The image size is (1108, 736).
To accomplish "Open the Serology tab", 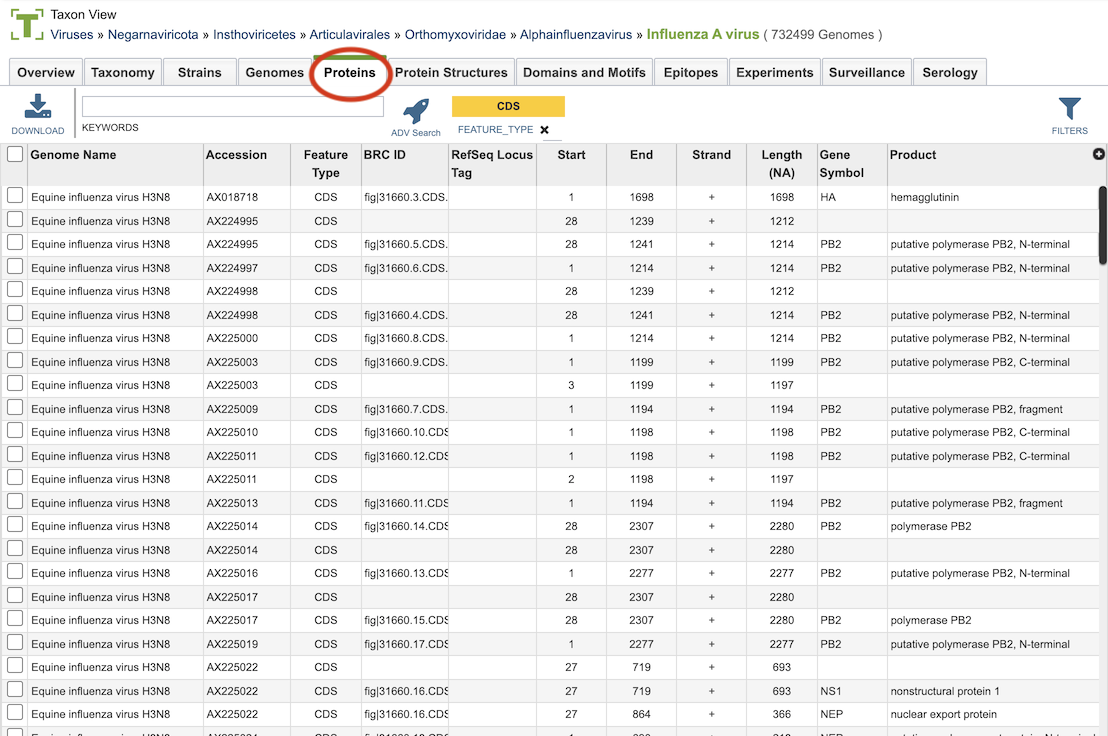I will (x=950, y=72).
